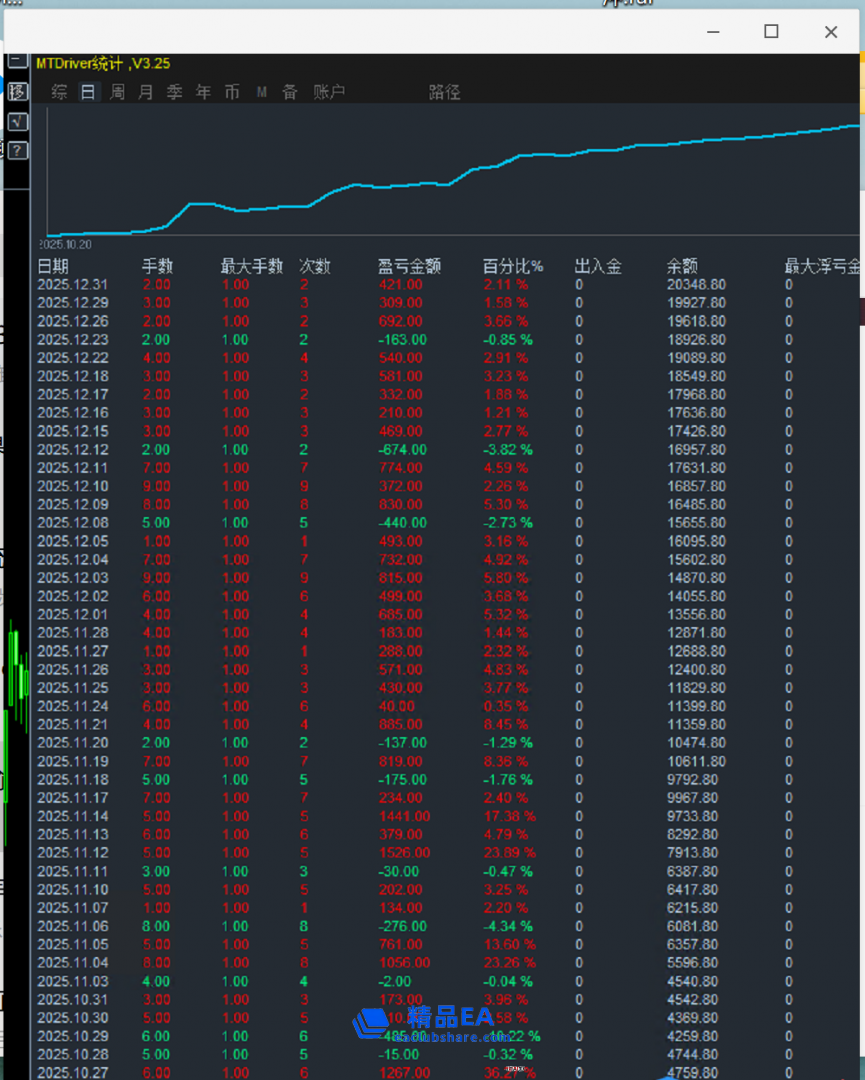Click the minus icon atop the left sidebar
The height and width of the screenshot is (1080, 865).
tap(17, 61)
